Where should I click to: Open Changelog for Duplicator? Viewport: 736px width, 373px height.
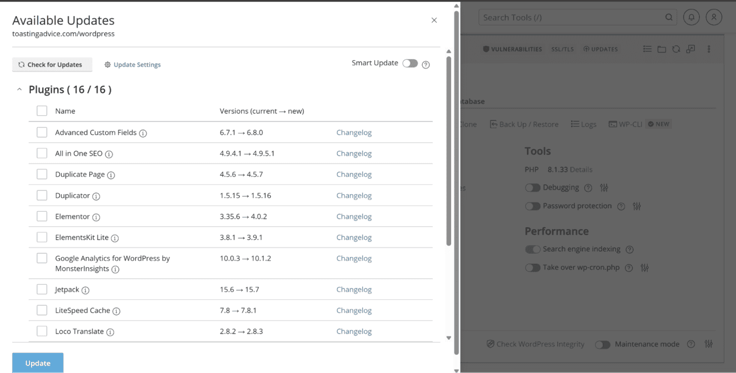coord(354,195)
